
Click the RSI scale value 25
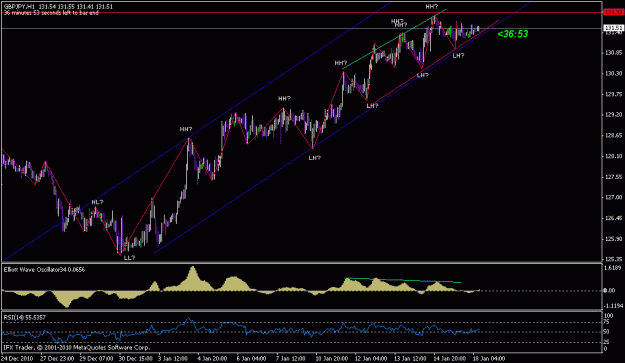(x=607, y=342)
